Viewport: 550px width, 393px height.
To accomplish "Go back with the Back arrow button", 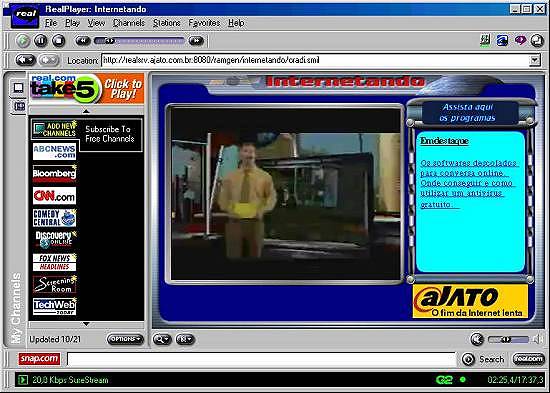I will pyautogui.click(x=26, y=60).
